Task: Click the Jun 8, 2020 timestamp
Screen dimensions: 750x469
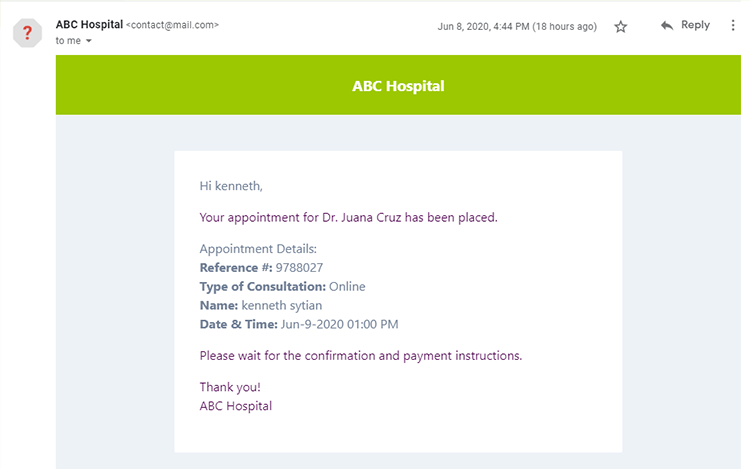Action: coord(517,27)
